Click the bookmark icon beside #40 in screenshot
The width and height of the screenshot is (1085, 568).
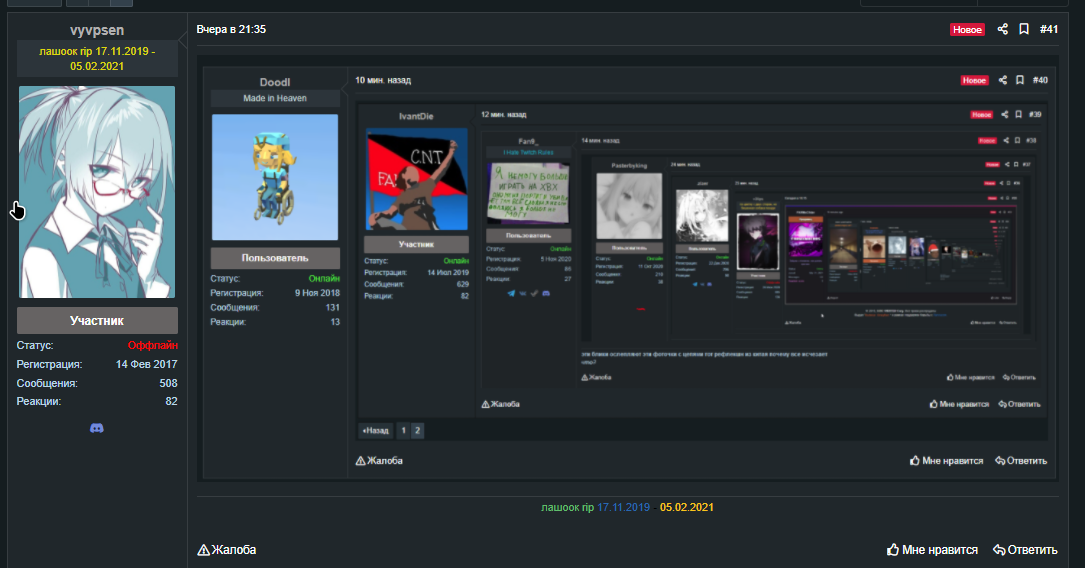(x=1019, y=80)
